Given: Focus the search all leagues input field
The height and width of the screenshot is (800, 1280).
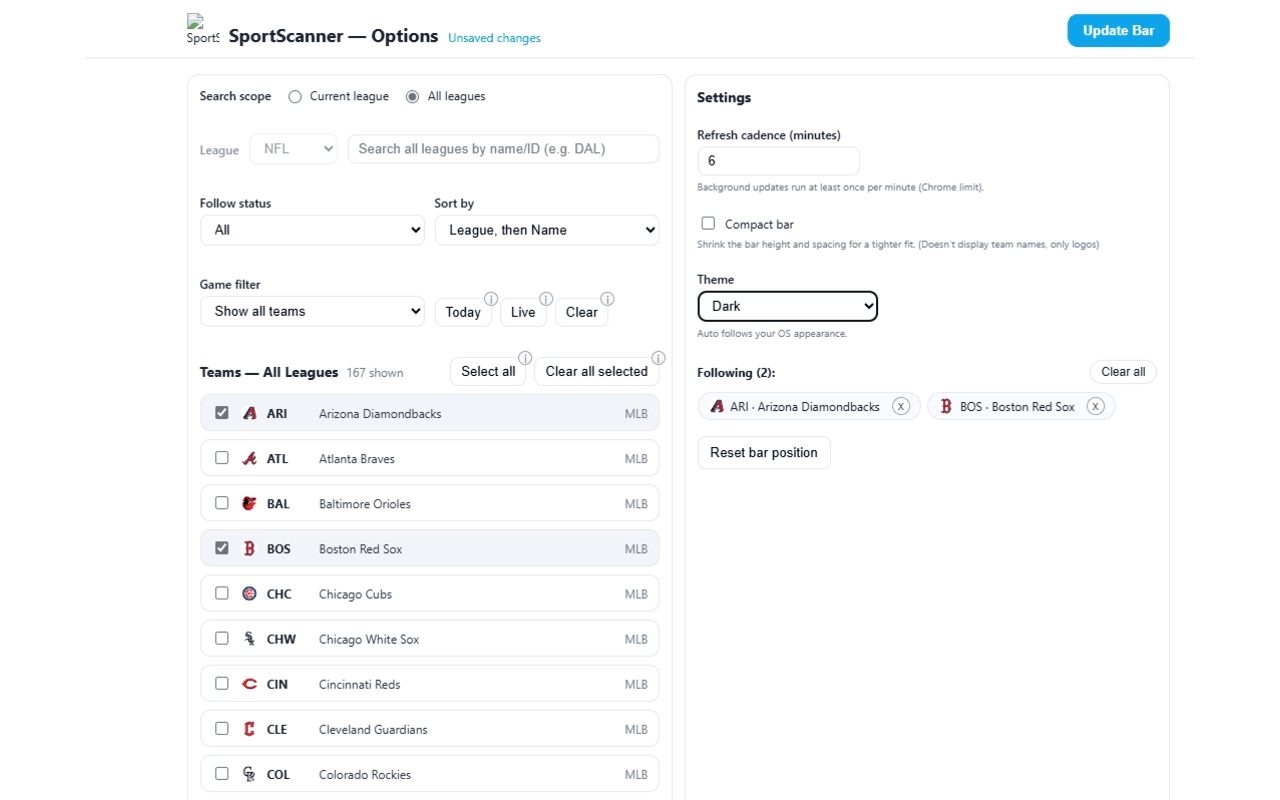Looking at the screenshot, I should (x=503, y=149).
